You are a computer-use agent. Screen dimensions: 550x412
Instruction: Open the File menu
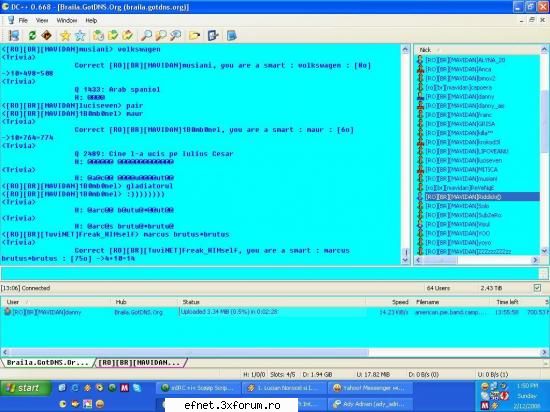[23, 21]
